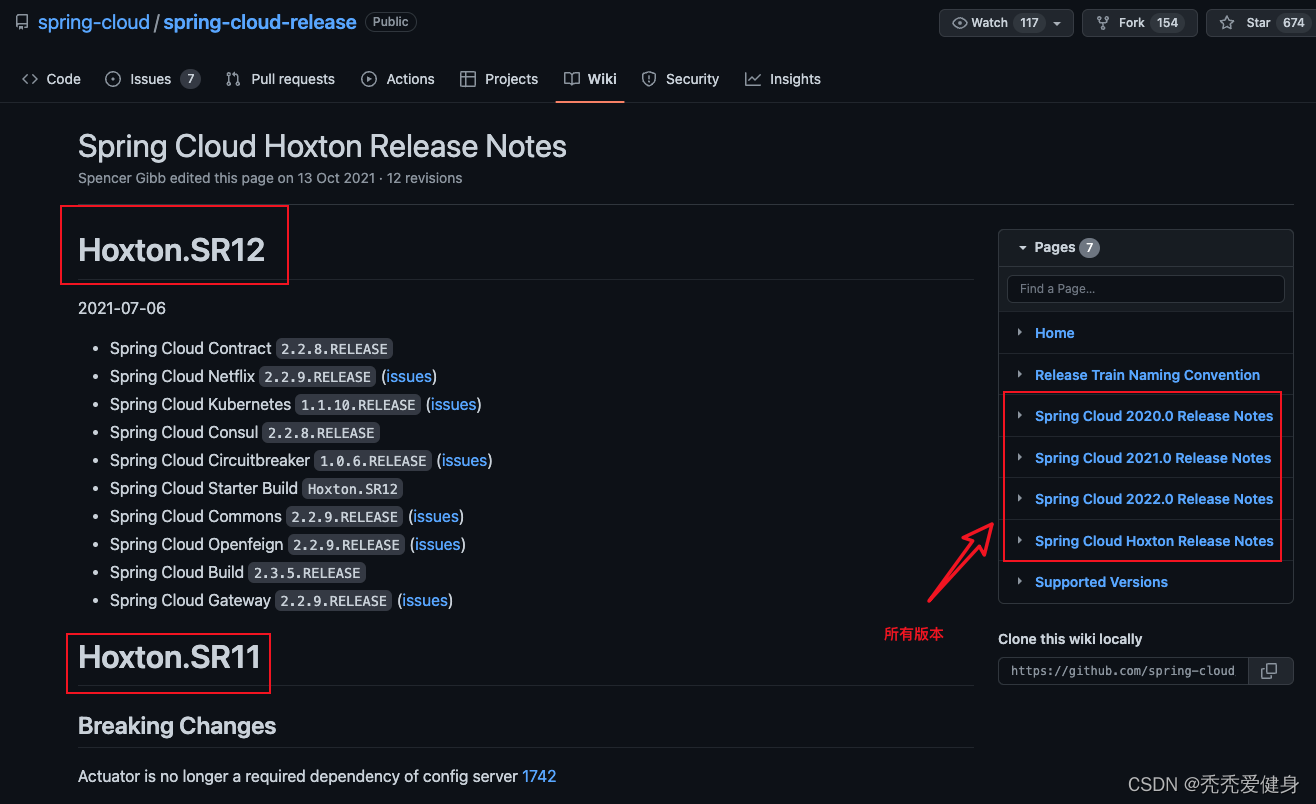This screenshot has width=1316, height=804.
Task: Open Spring Cloud Openfeign issues link
Action: 437,545
